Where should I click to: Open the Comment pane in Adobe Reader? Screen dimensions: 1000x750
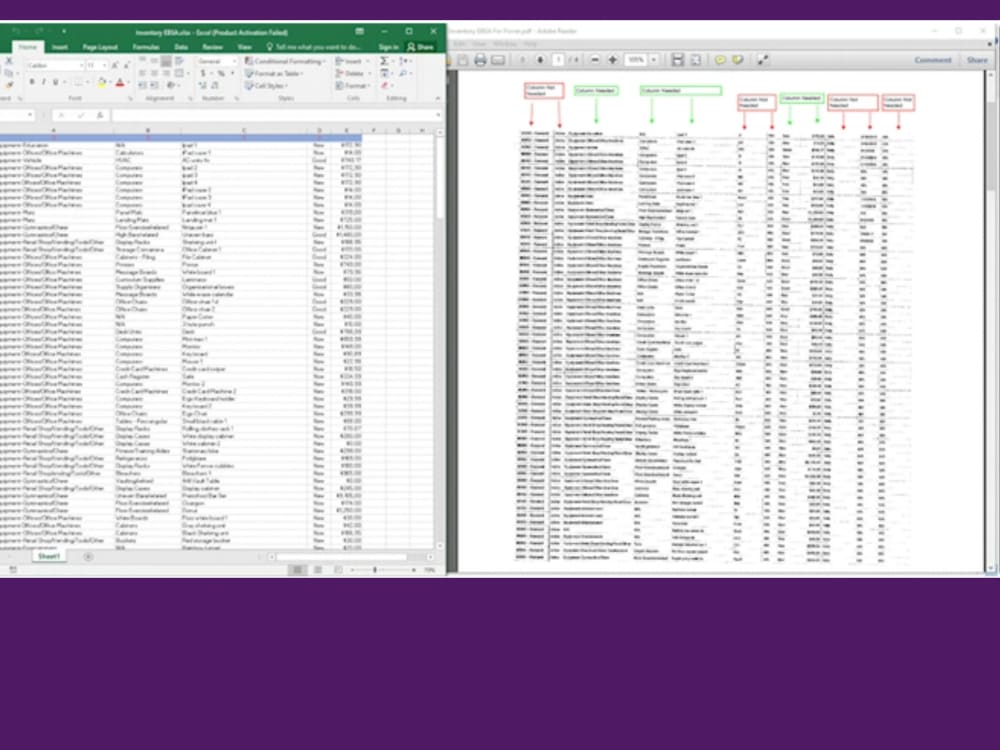click(933, 60)
